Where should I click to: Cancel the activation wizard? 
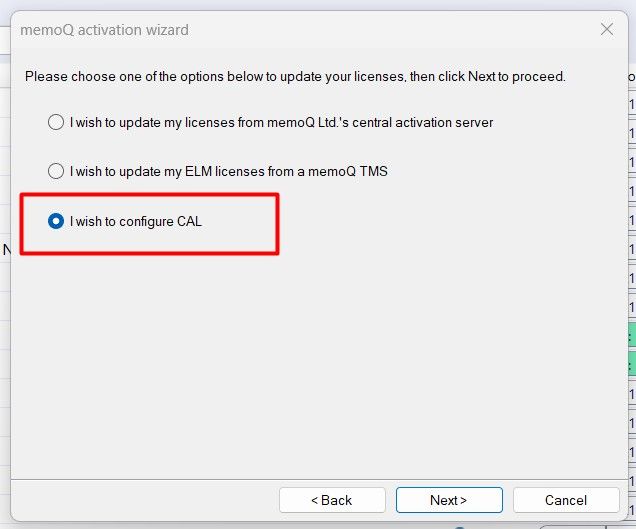pyautogui.click(x=566, y=500)
